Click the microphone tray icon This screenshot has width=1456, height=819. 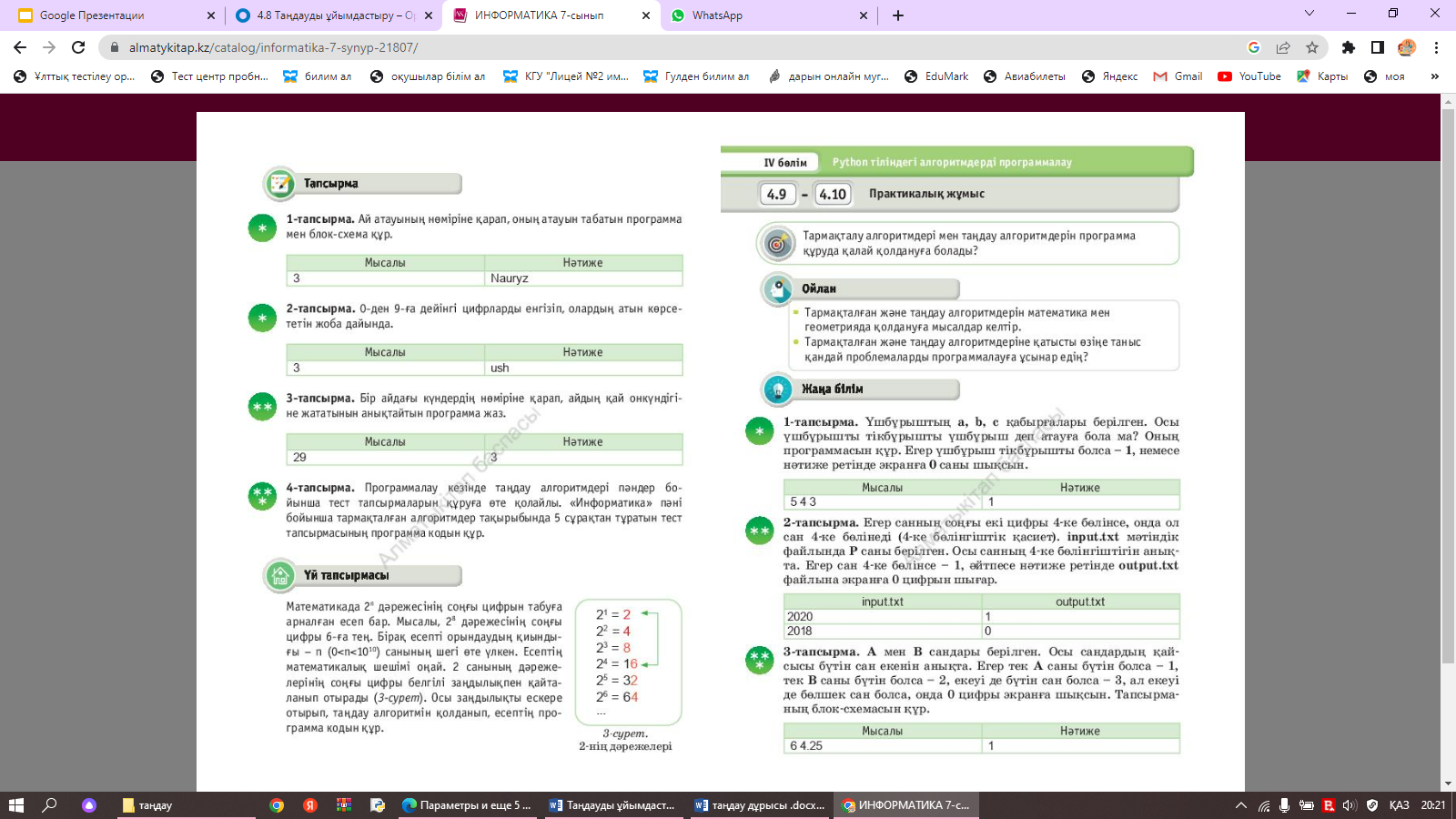[x=1285, y=805]
